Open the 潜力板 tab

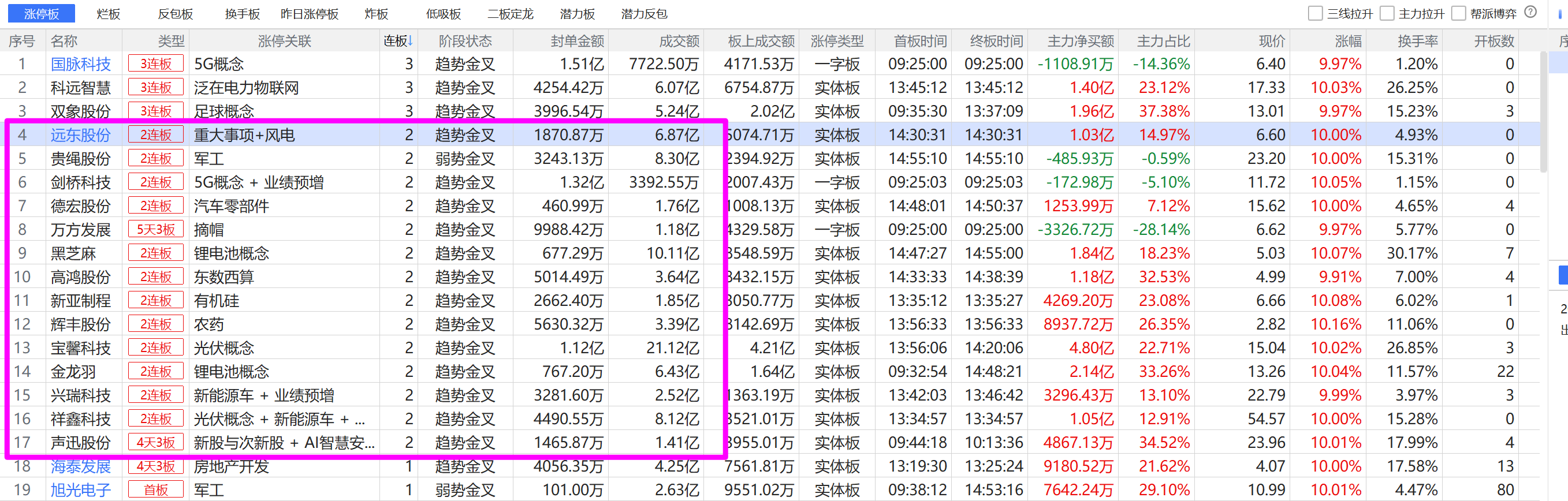point(577,13)
